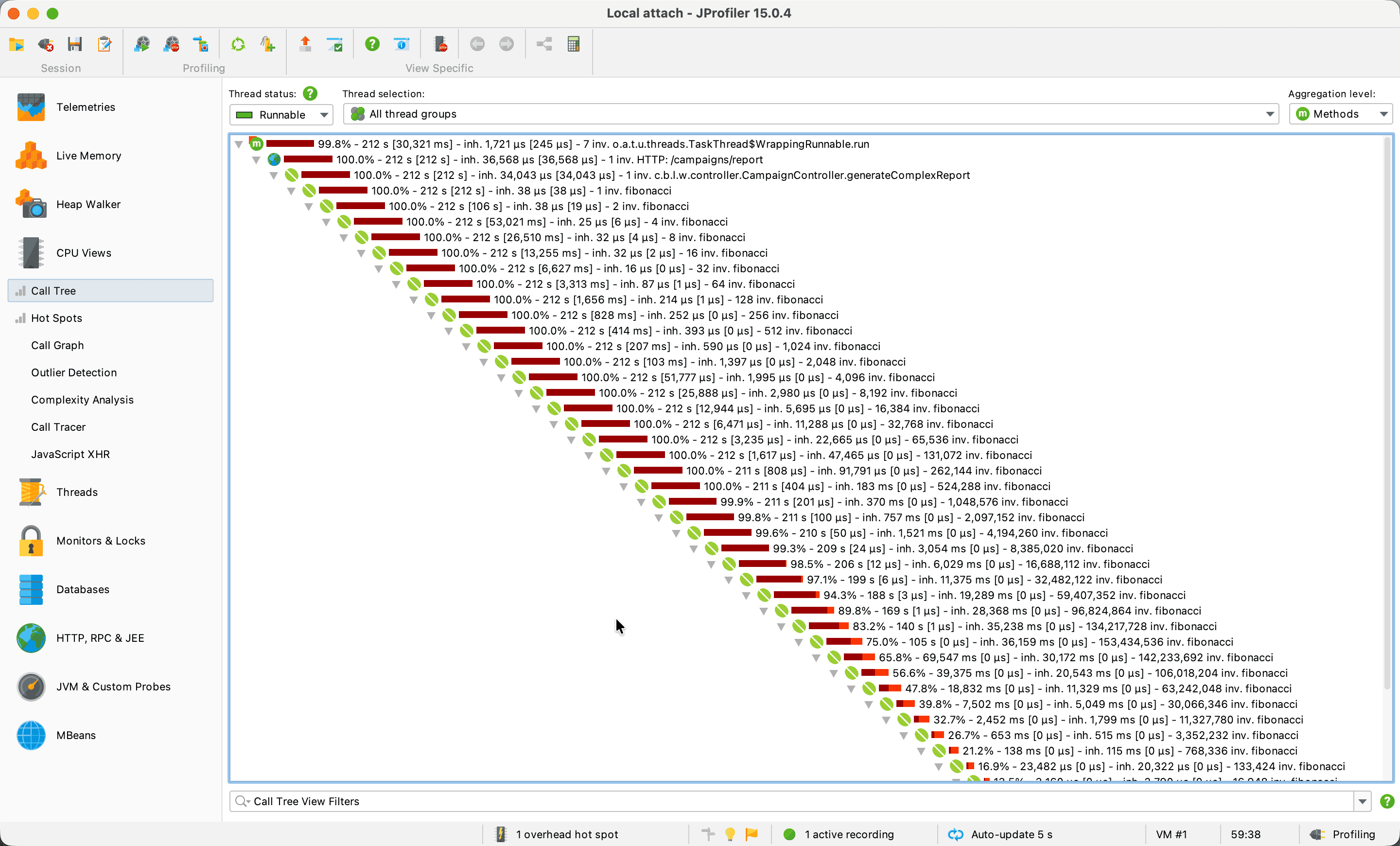Screen dimensions: 1400x846
Task: Click the calculator toolbar icon
Action: [574, 44]
